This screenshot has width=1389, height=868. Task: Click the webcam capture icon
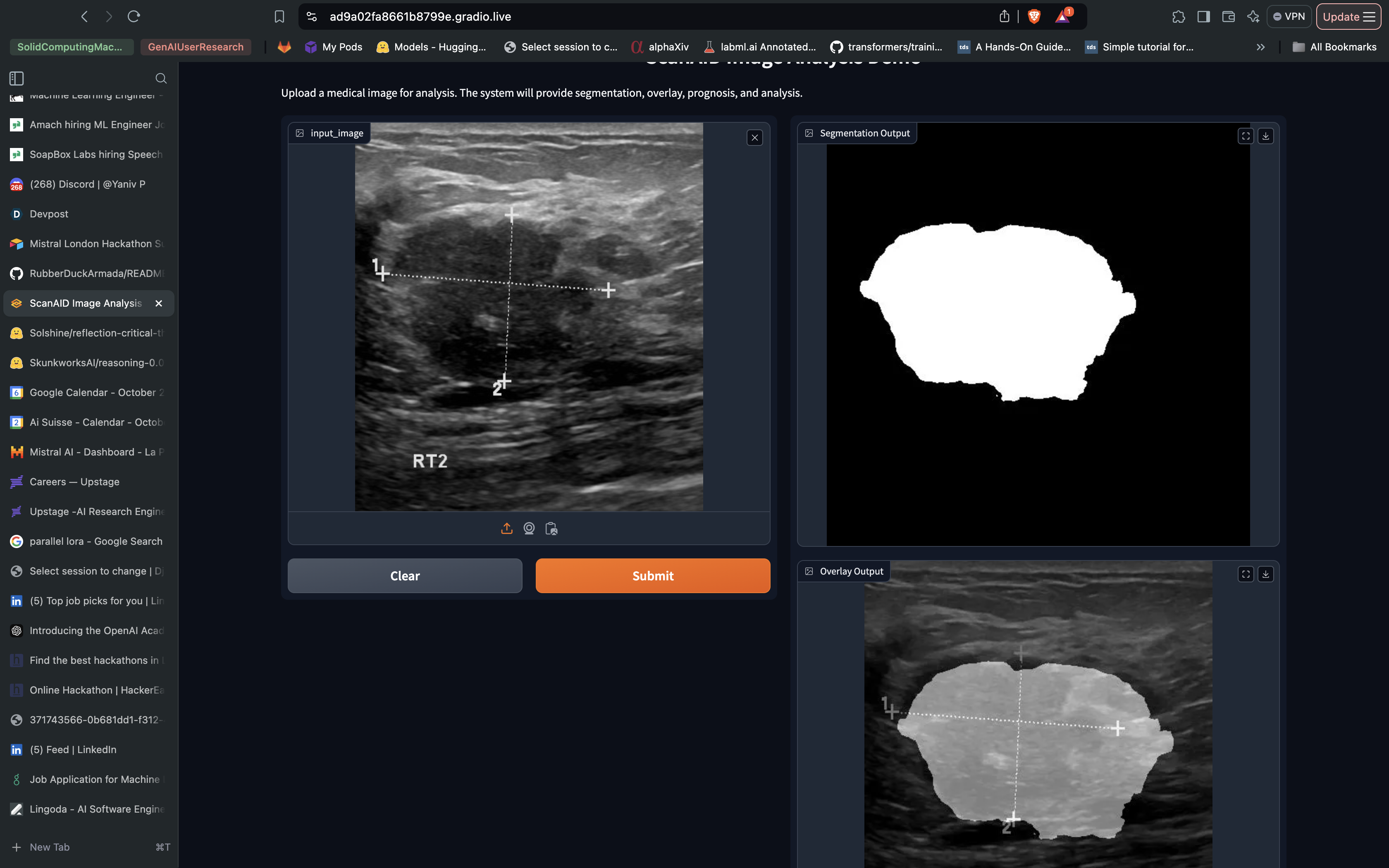click(529, 528)
